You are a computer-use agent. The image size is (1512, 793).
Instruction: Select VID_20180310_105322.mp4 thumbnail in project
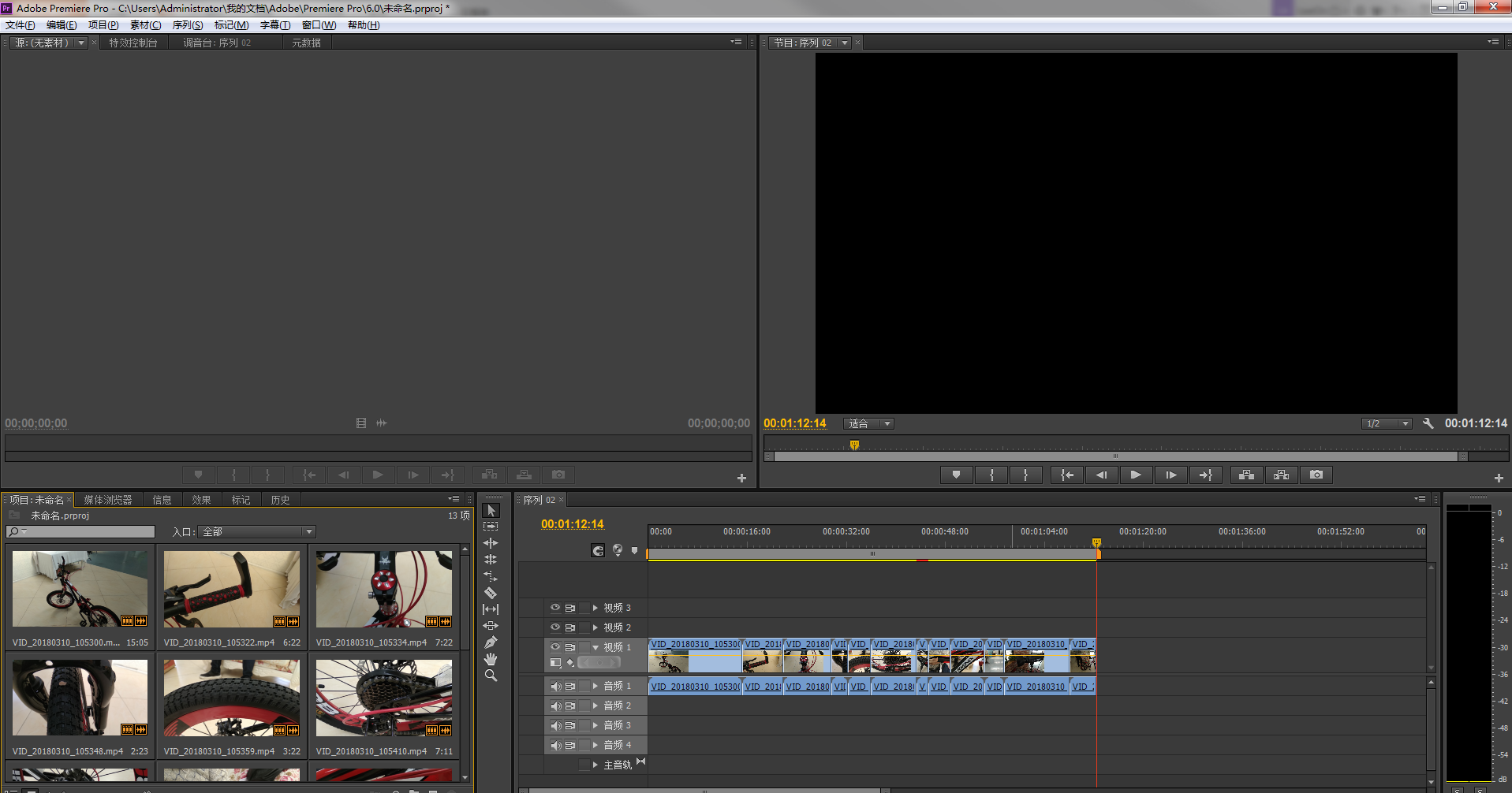coord(232,589)
